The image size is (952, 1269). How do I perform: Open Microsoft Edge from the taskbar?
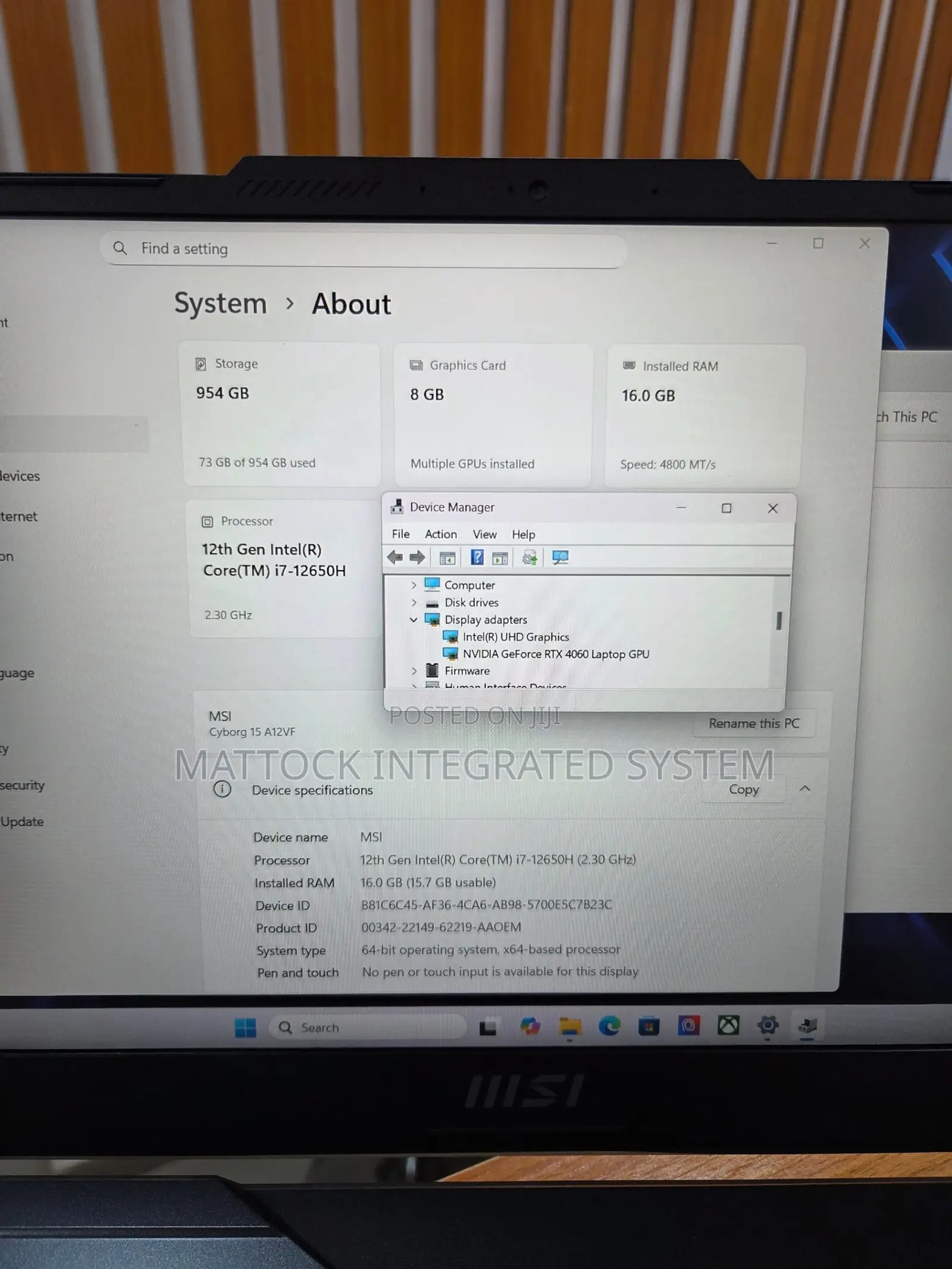[609, 1026]
